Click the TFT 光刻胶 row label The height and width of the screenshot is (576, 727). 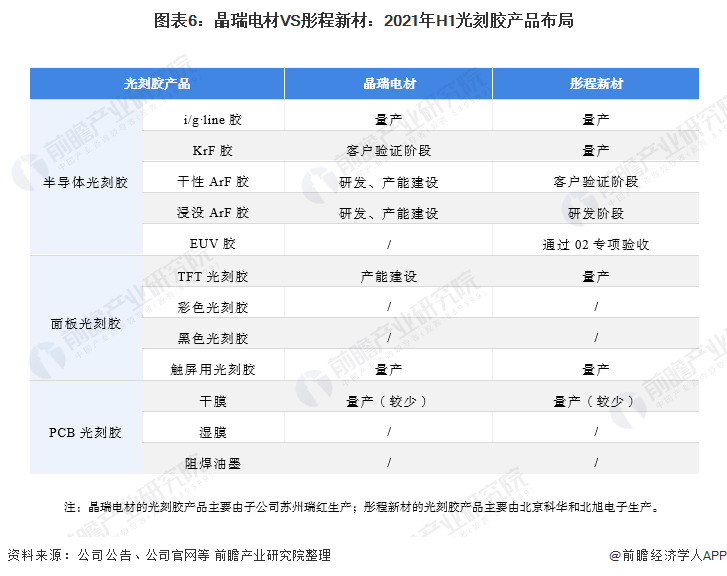point(213,276)
